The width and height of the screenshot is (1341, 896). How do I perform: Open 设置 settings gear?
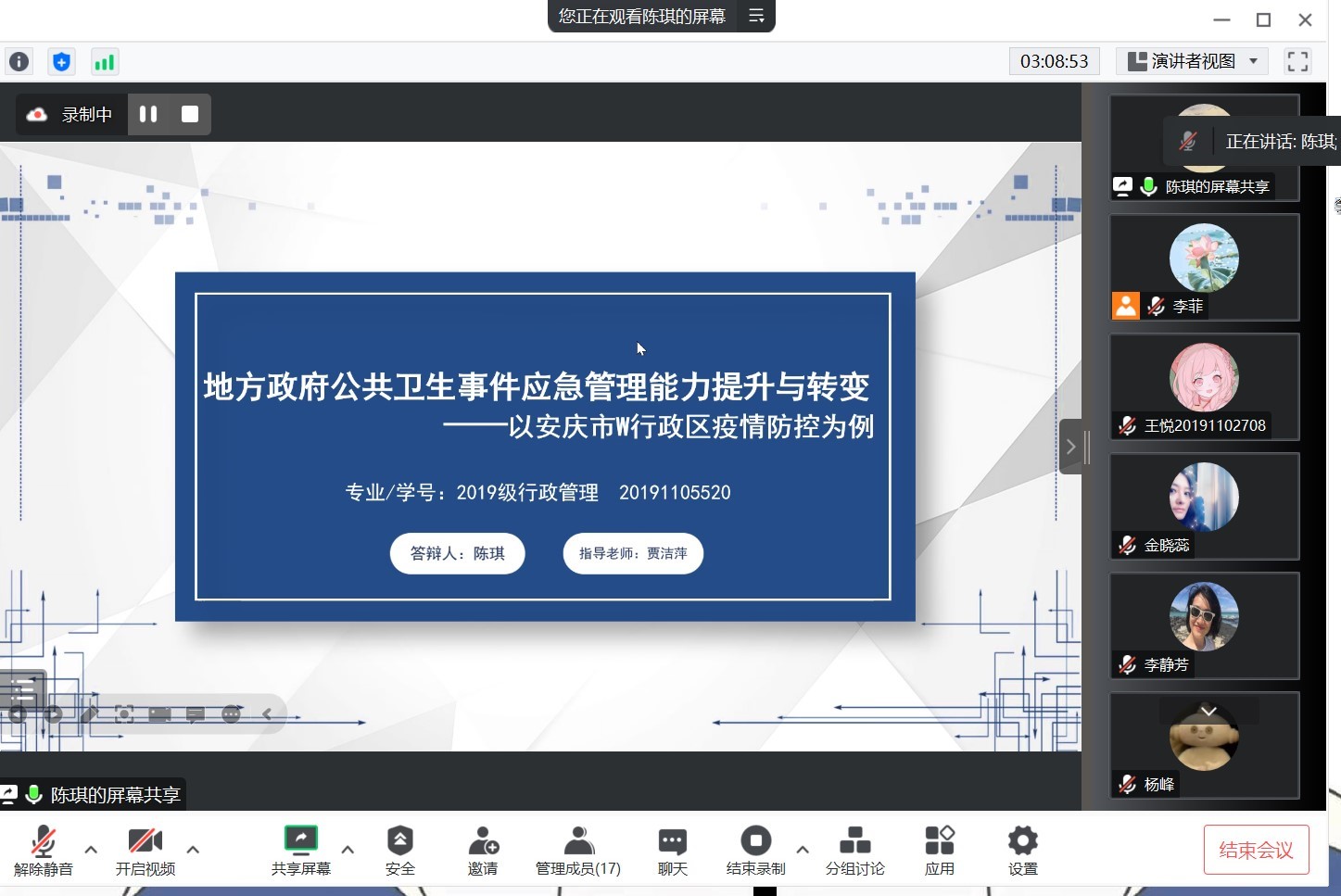click(1022, 851)
